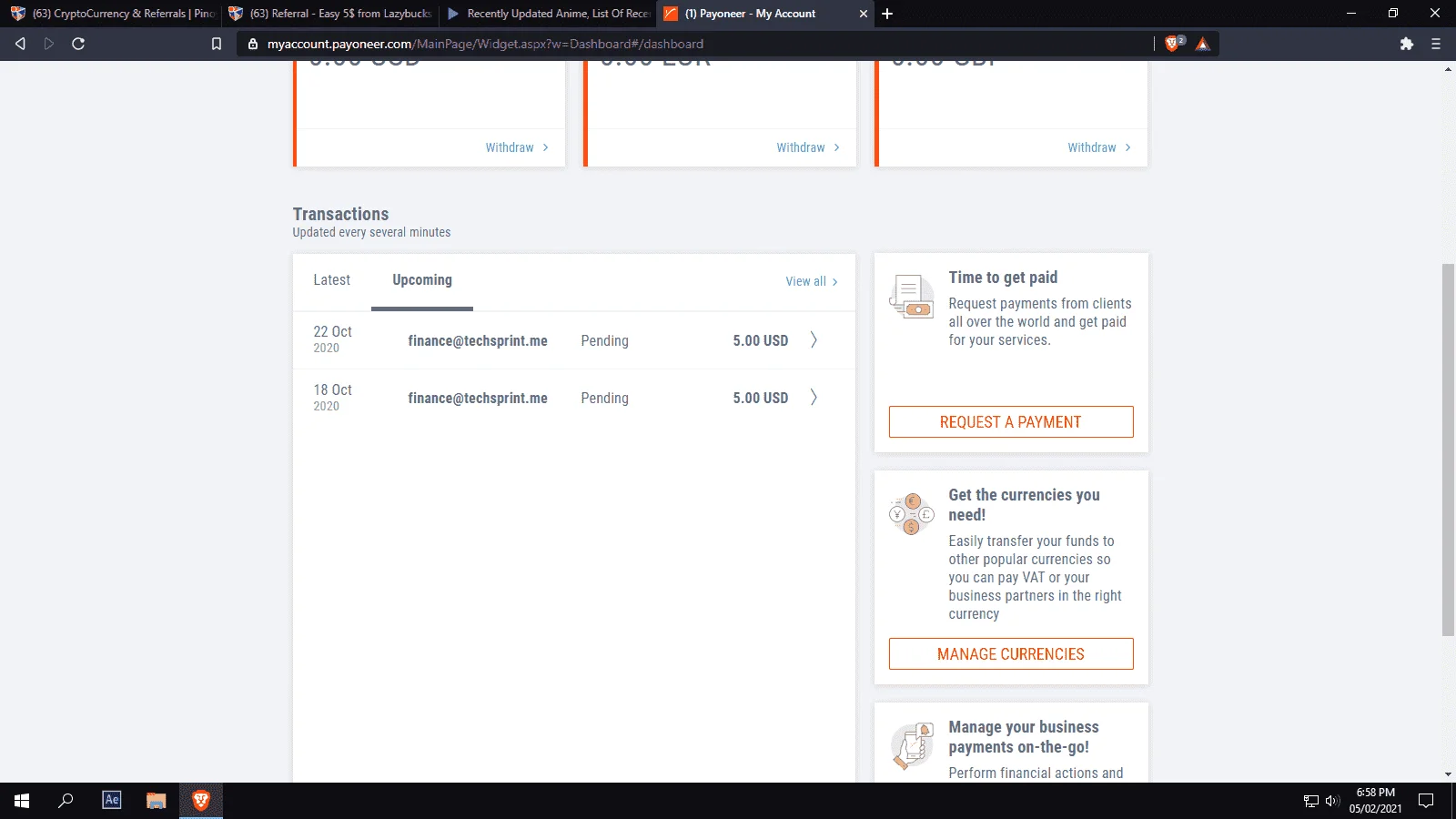Image resolution: width=1456 pixels, height=819 pixels.
Task: Open the taskbar clock and date
Action: click(x=1375, y=801)
